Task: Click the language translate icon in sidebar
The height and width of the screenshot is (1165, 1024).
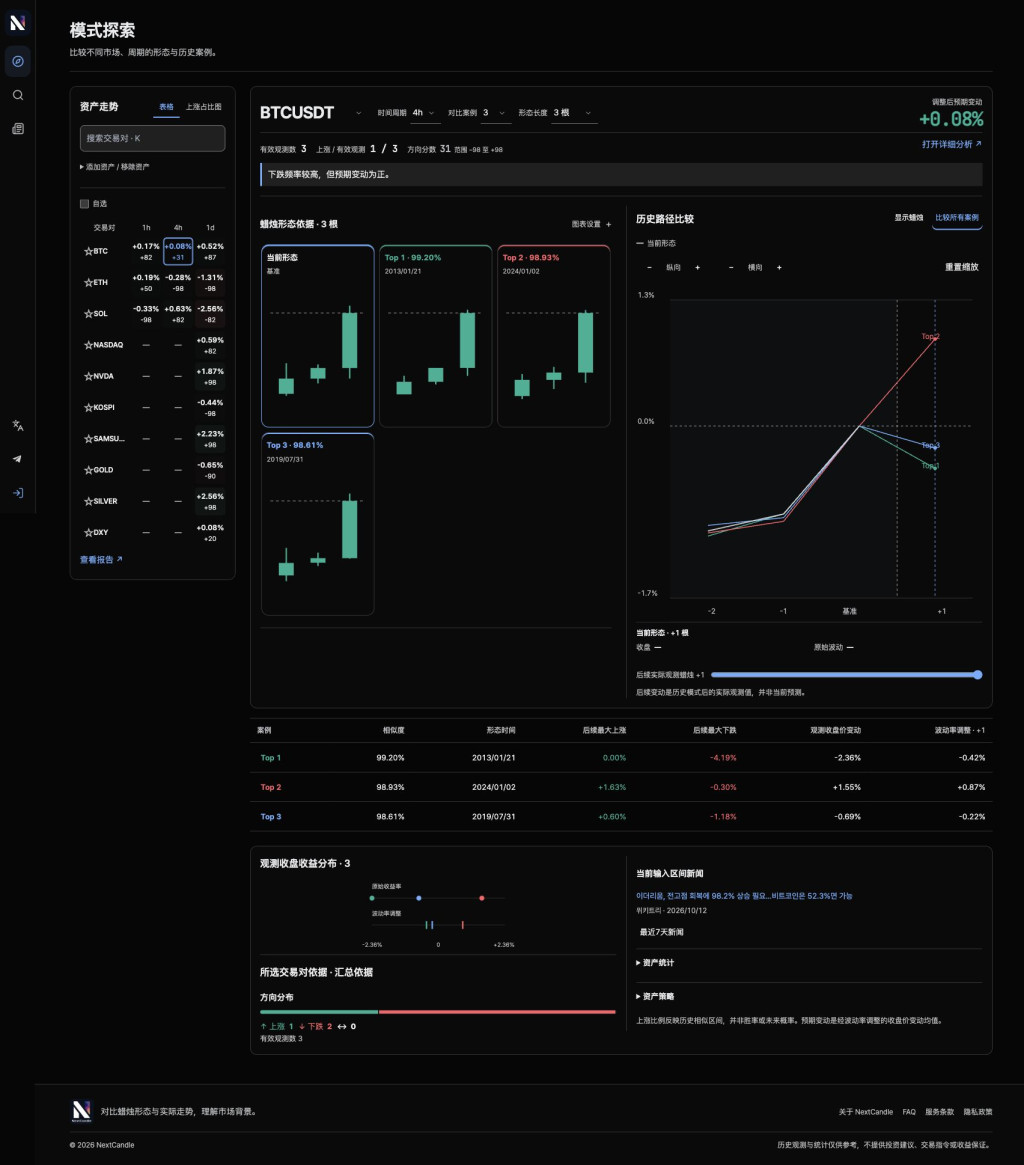Action: pos(18,426)
